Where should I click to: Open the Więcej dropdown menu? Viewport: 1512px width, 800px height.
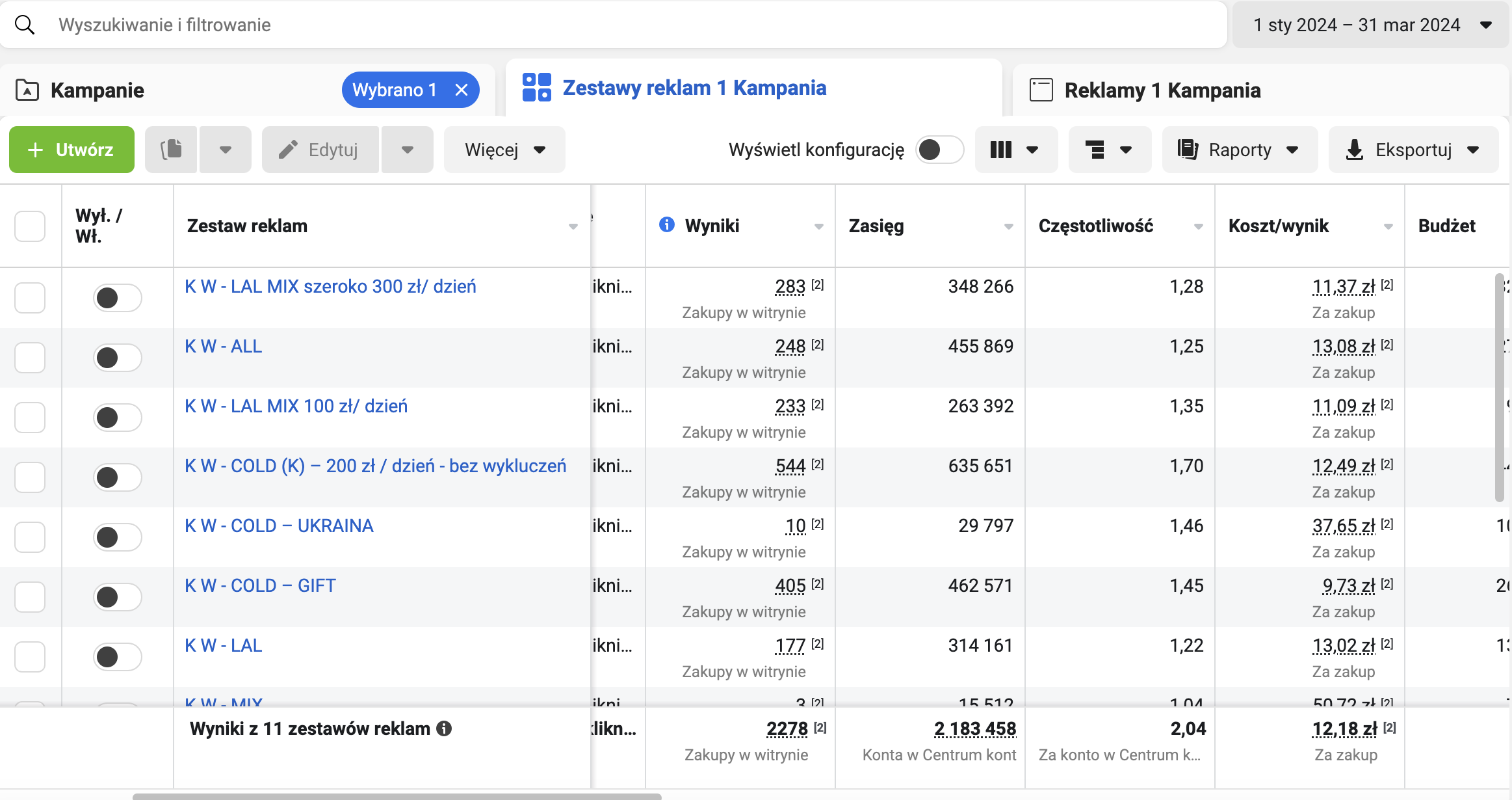pyautogui.click(x=504, y=150)
